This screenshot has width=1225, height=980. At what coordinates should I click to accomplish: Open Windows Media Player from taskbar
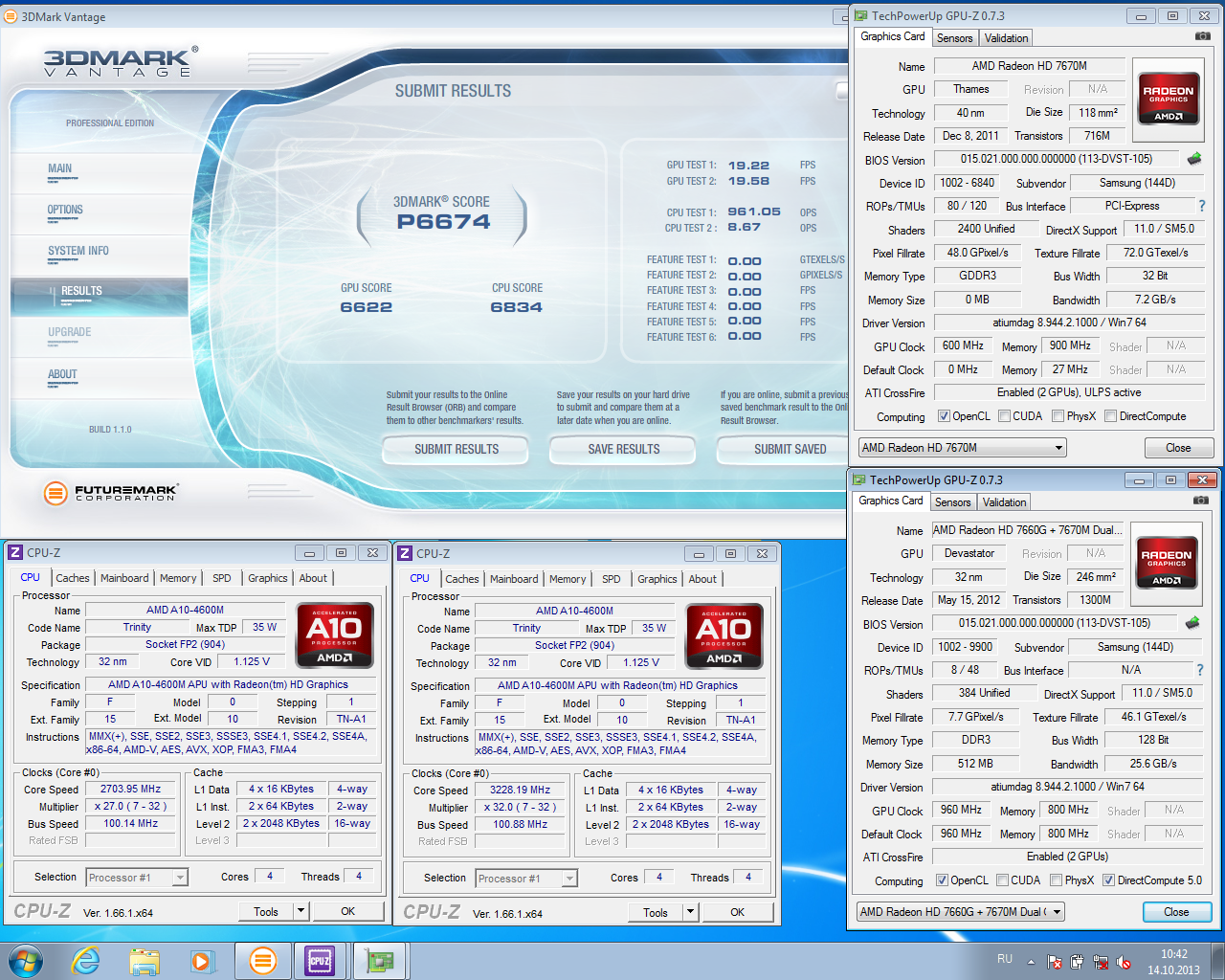coord(202,961)
